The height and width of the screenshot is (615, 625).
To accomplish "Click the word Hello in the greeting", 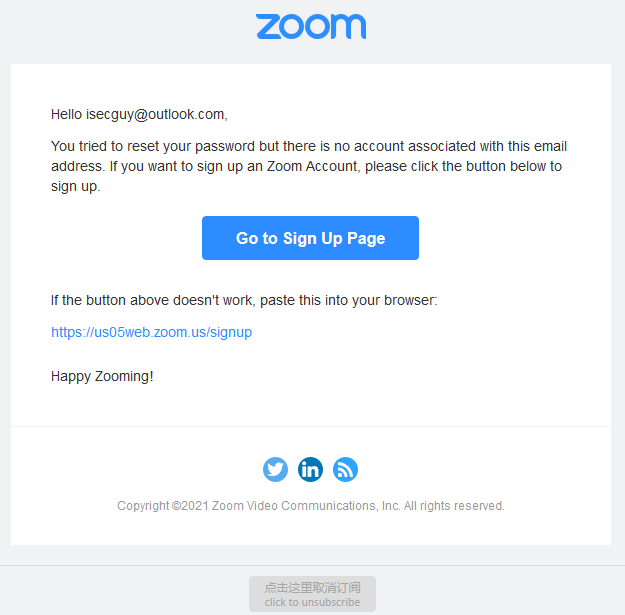I will (x=66, y=114).
